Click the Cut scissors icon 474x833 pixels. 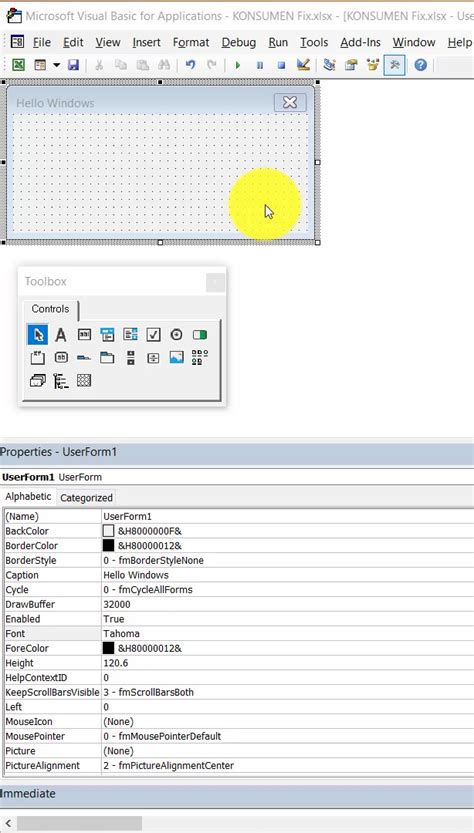[99, 65]
